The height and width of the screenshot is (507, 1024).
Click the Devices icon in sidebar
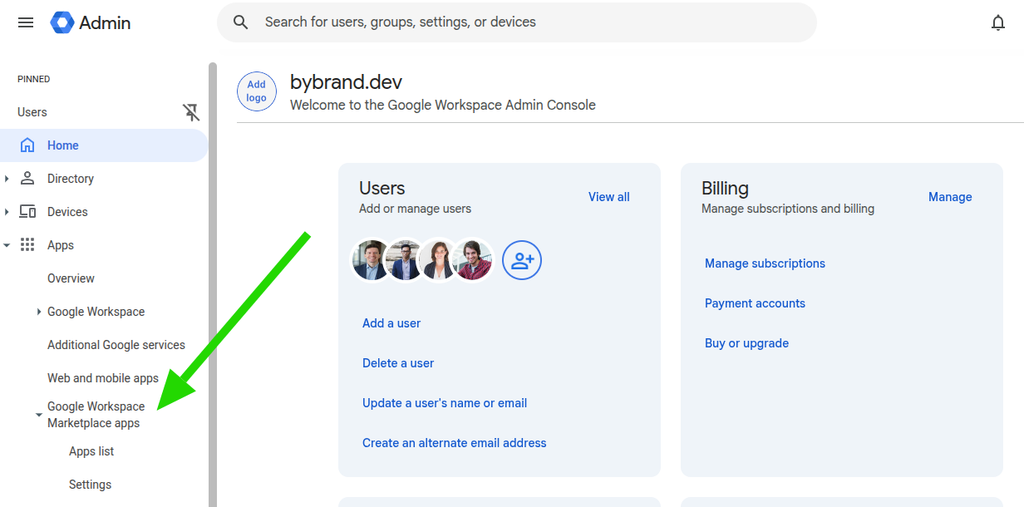click(x=27, y=212)
